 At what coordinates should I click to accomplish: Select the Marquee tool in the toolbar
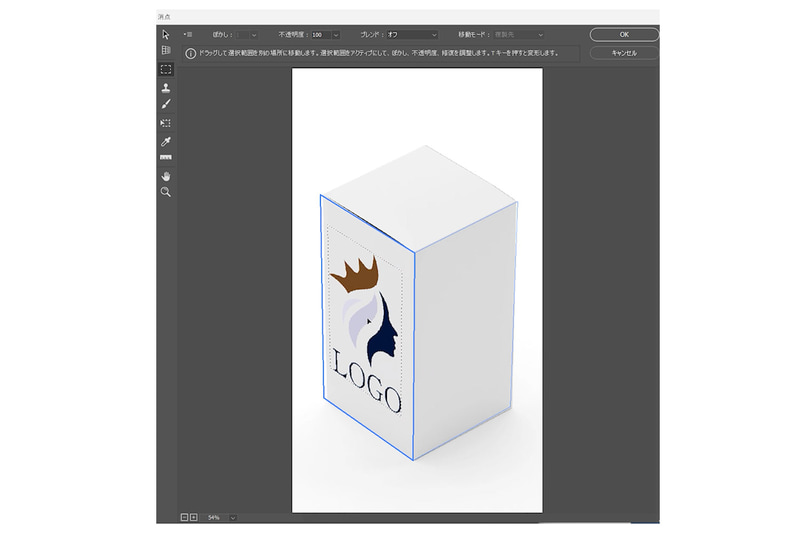point(166,69)
